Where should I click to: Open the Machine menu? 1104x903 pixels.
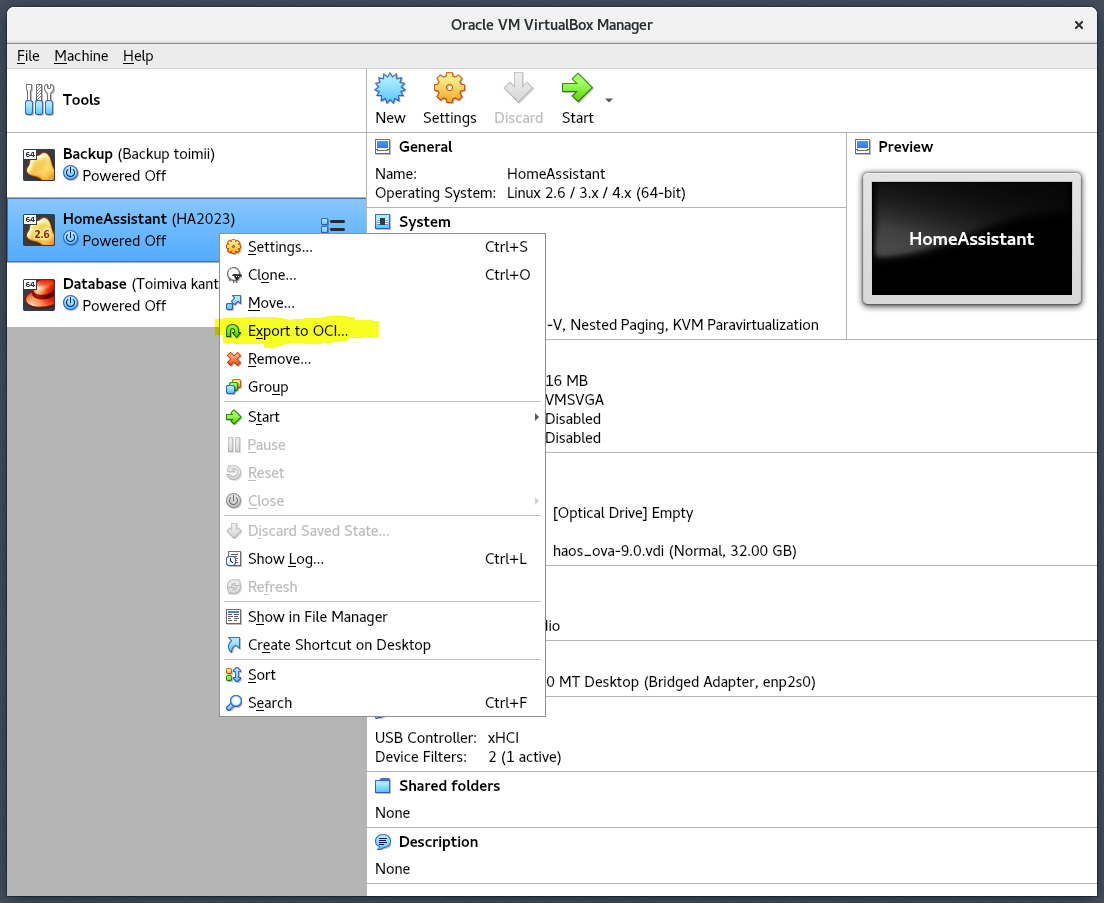[x=82, y=56]
